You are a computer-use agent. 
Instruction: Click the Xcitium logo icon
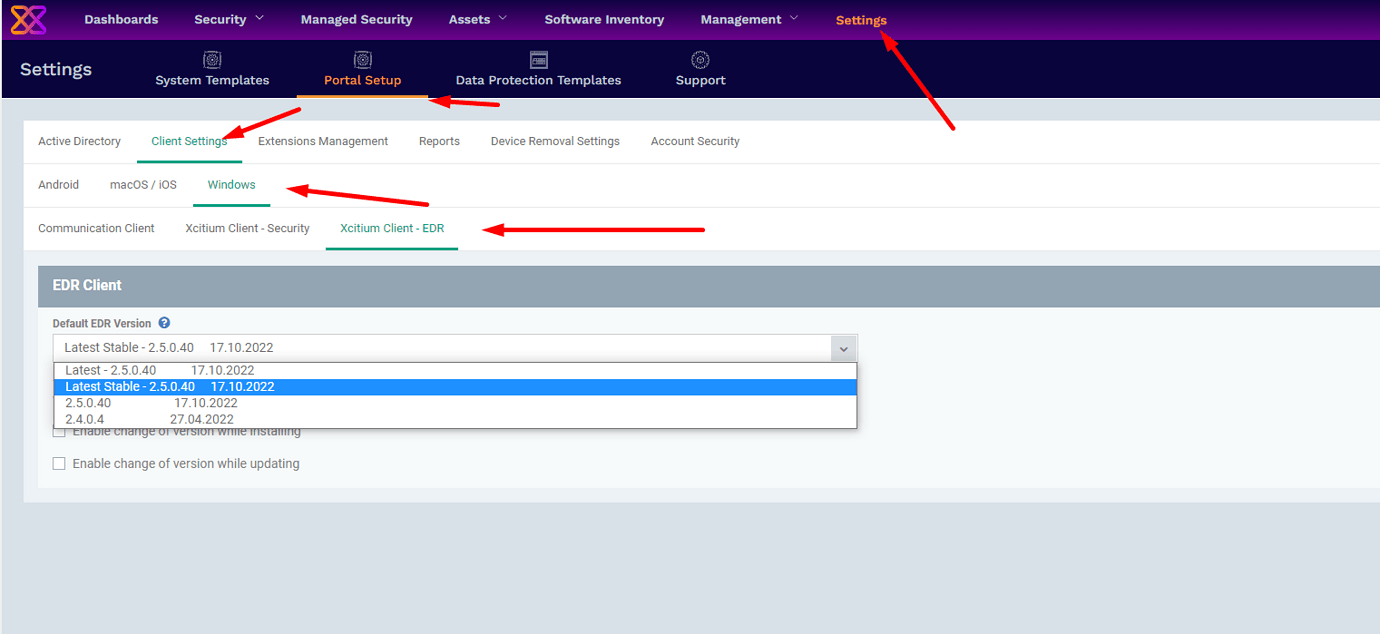(27, 19)
